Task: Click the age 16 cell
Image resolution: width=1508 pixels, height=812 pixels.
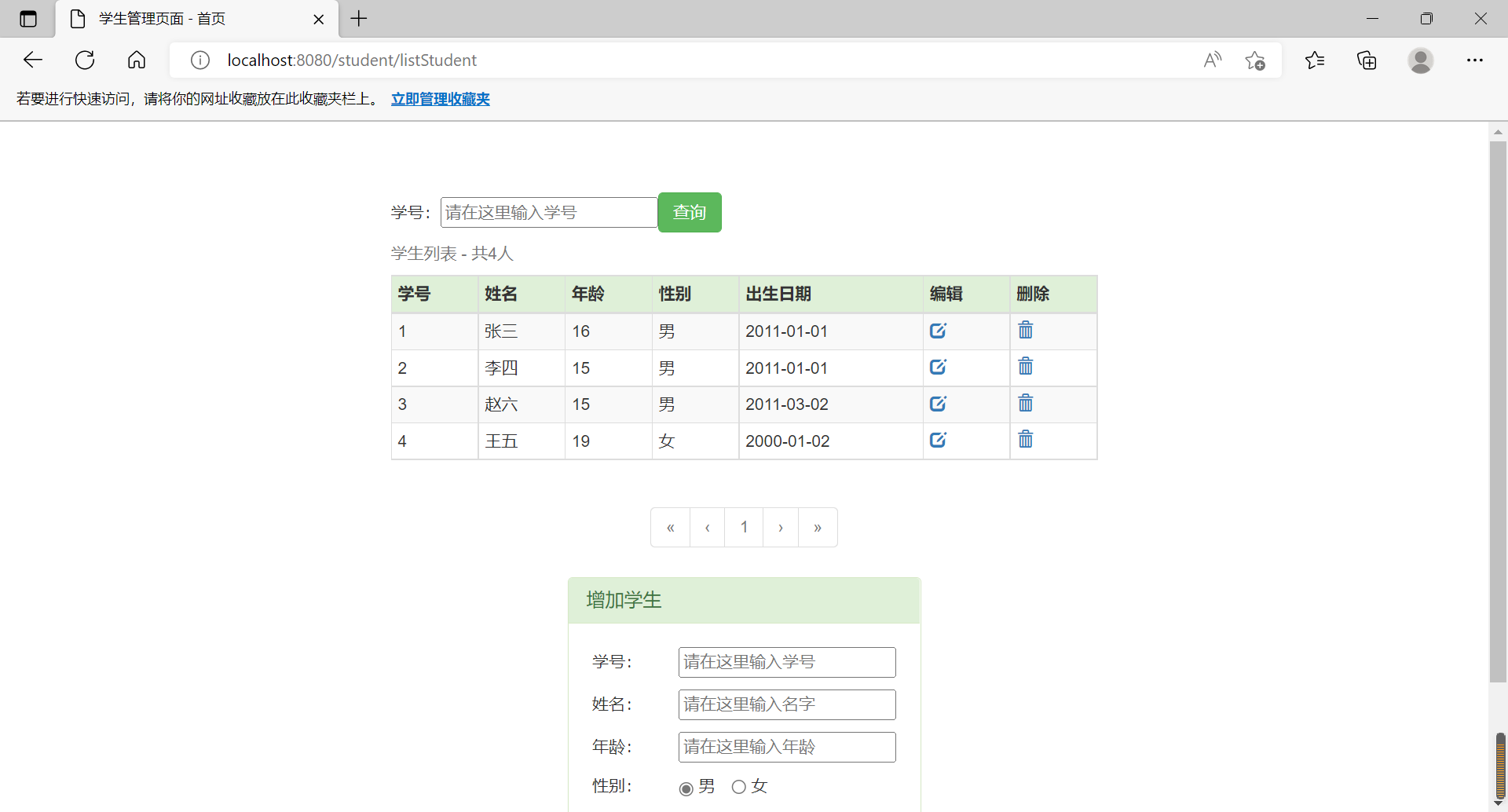Action: [x=609, y=331]
